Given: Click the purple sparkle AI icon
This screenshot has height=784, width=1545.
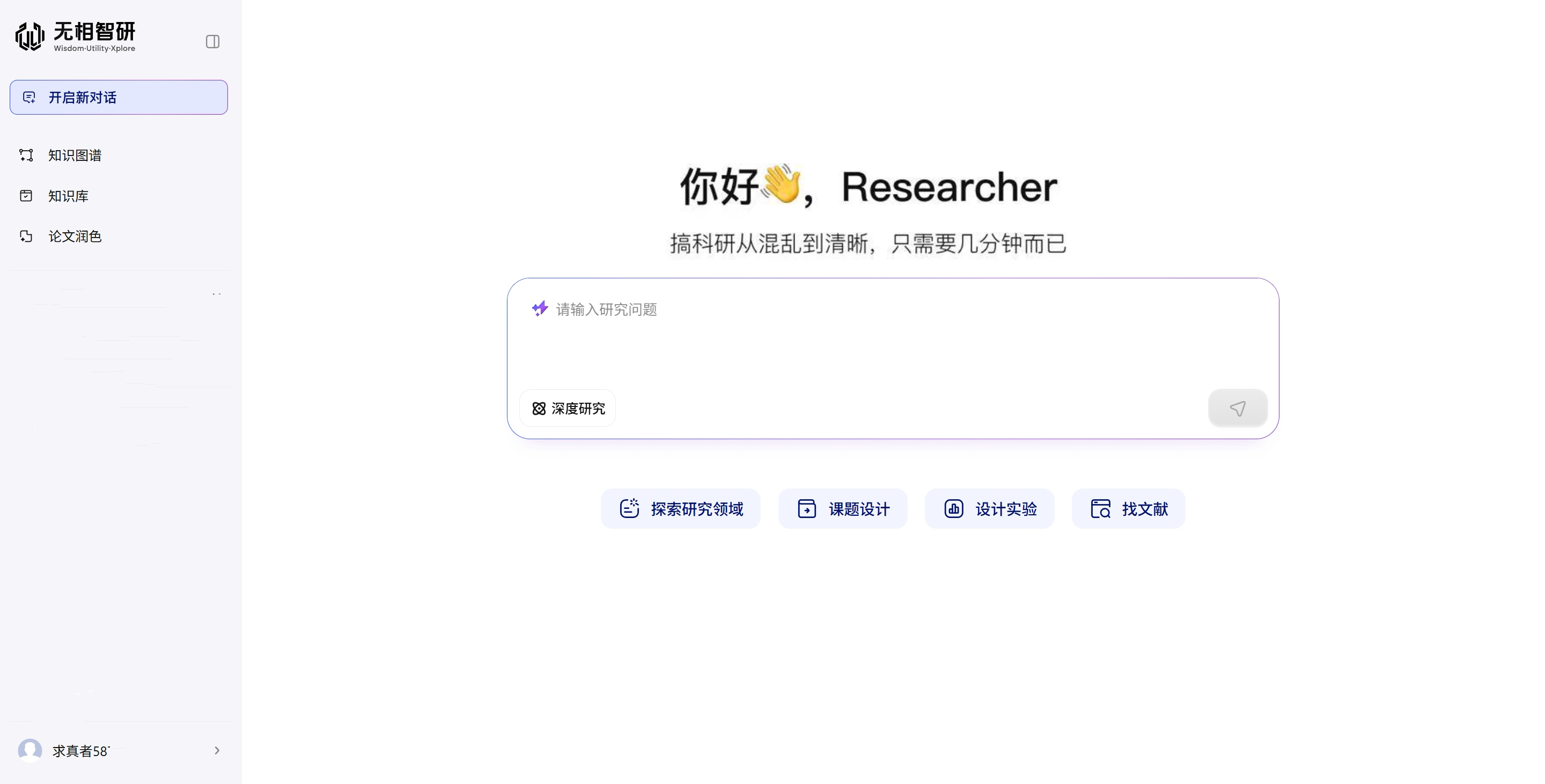Looking at the screenshot, I should 540,309.
